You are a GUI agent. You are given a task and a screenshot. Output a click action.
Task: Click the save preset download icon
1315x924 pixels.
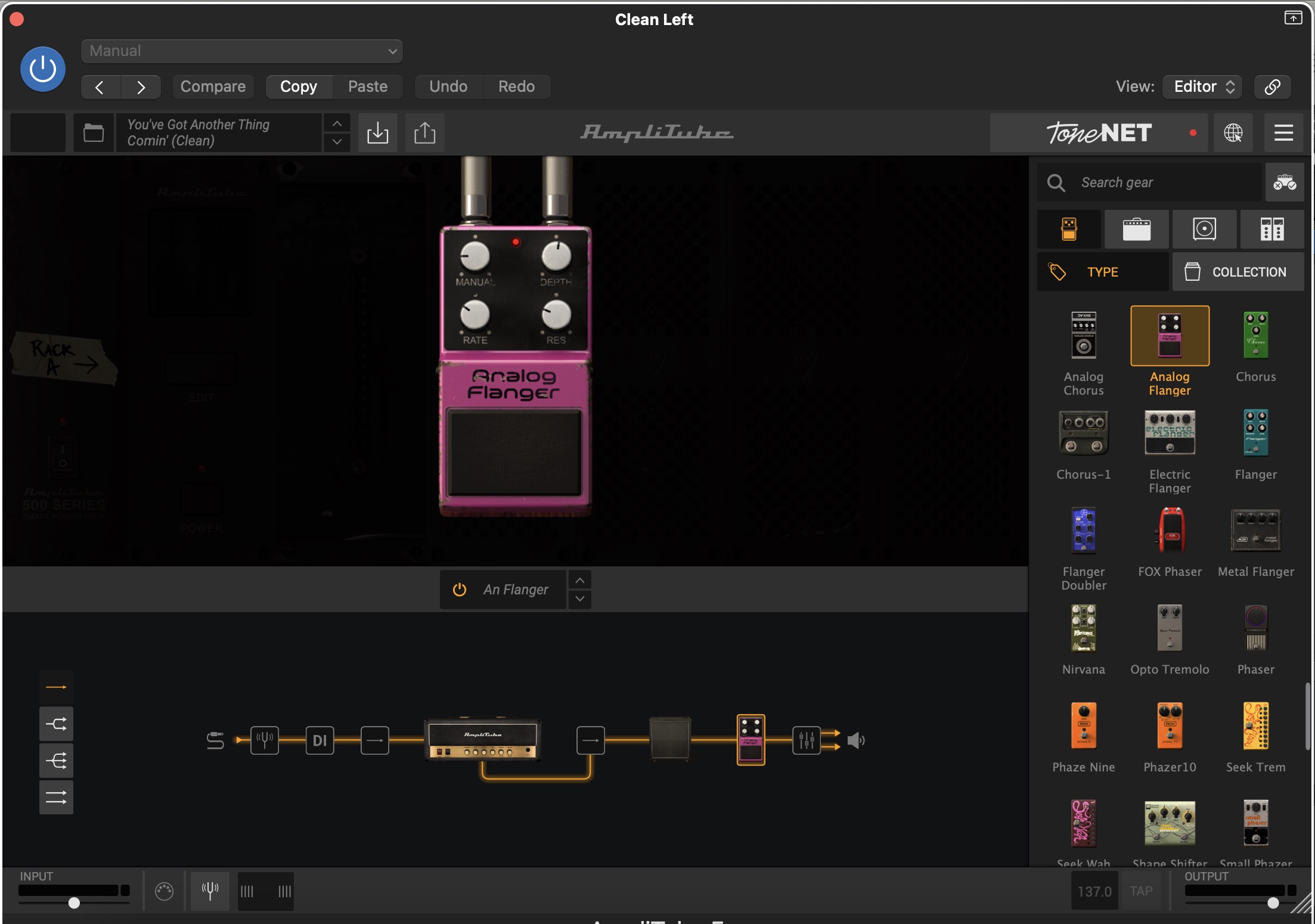click(377, 132)
